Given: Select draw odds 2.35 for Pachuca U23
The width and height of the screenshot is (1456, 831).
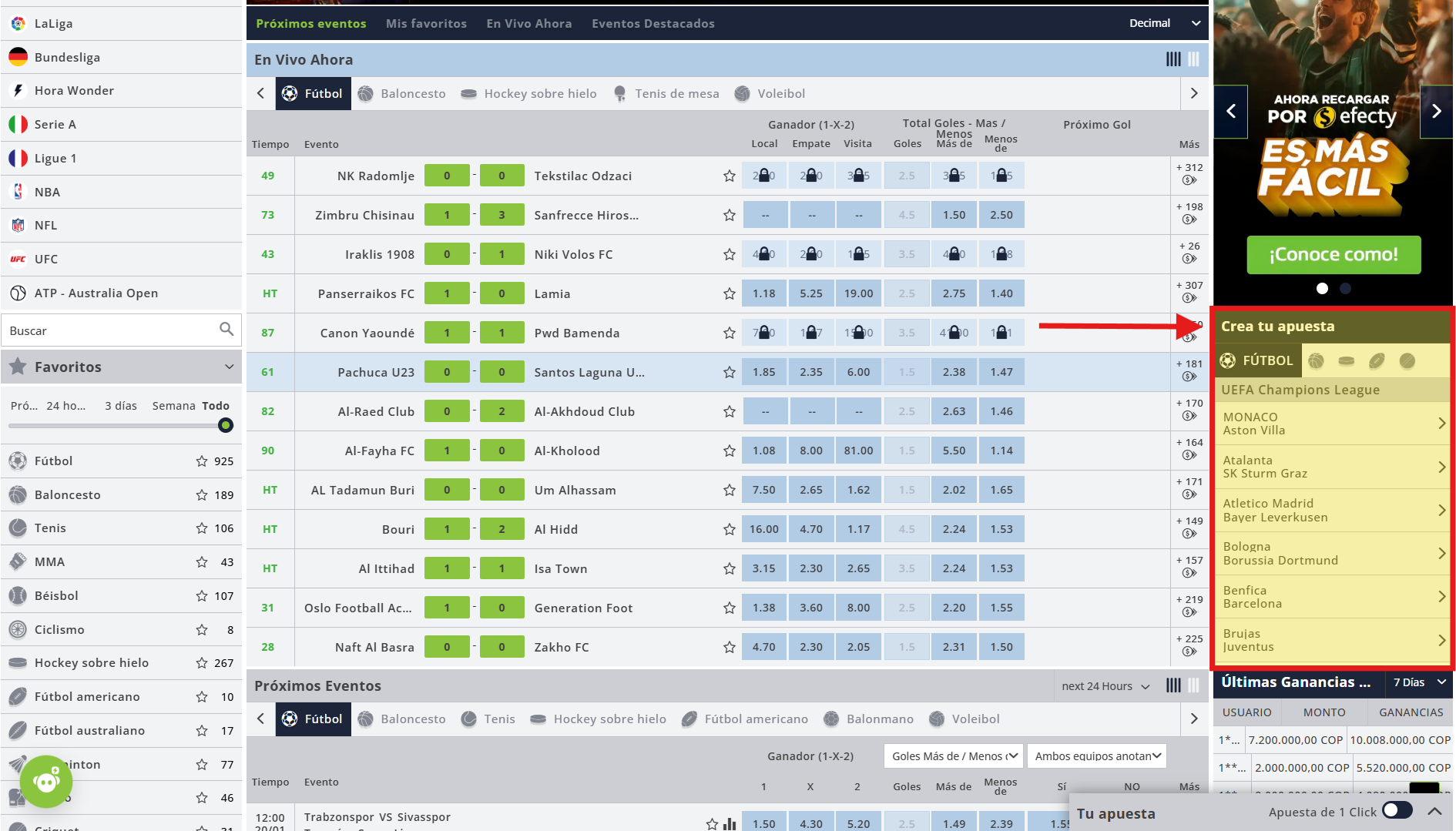Looking at the screenshot, I should click(x=811, y=372).
